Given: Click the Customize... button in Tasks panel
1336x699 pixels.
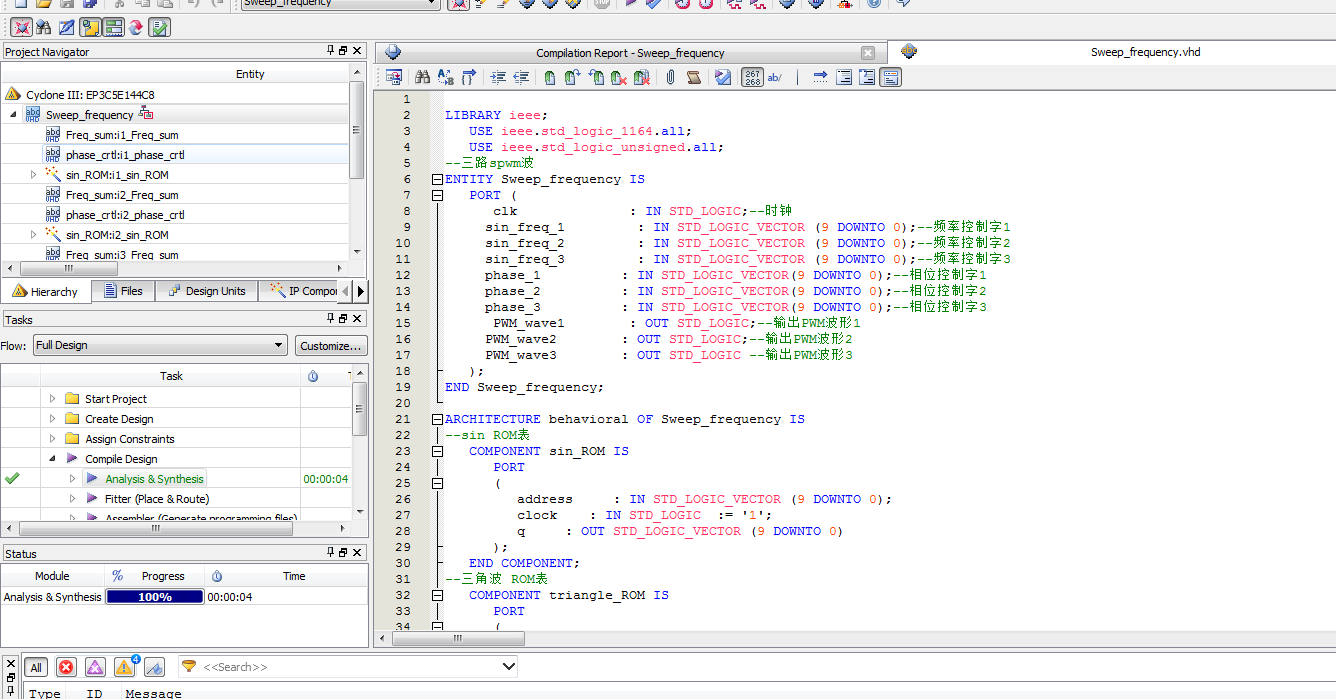Looking at the screenshot, I should point(330,345).
